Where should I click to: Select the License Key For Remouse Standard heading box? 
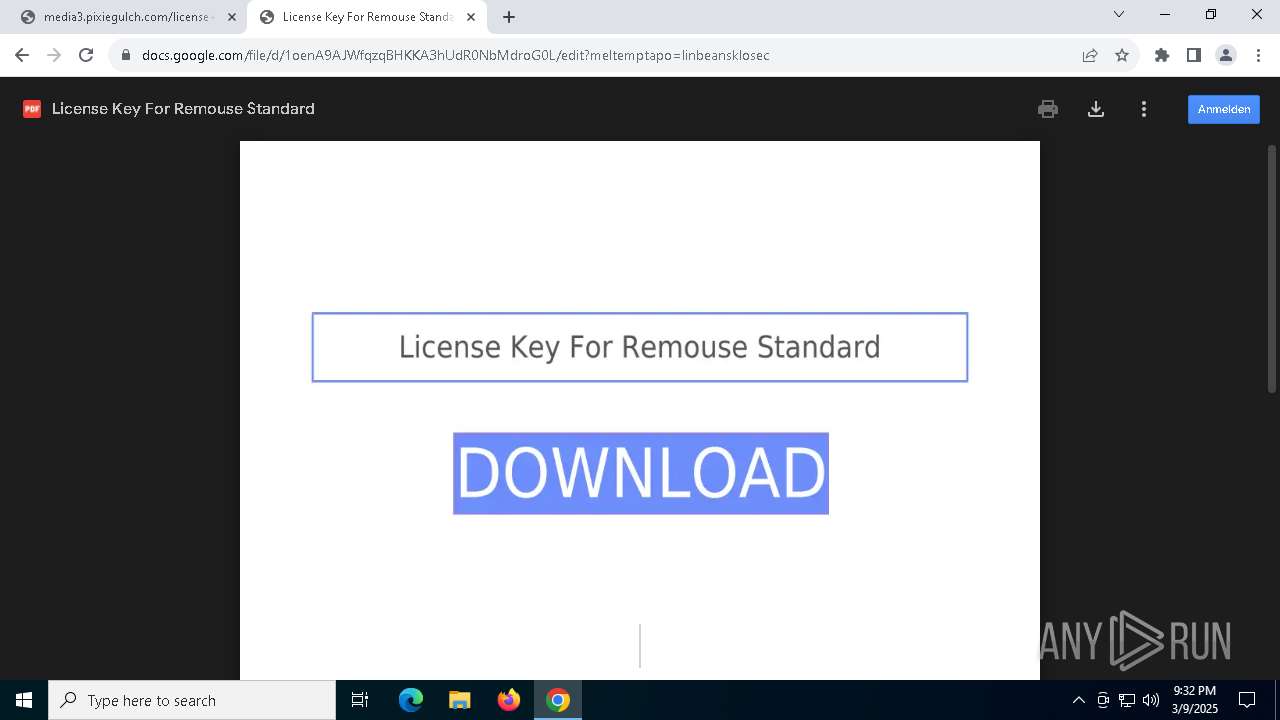pyautogui.click(x=640, y=347)
